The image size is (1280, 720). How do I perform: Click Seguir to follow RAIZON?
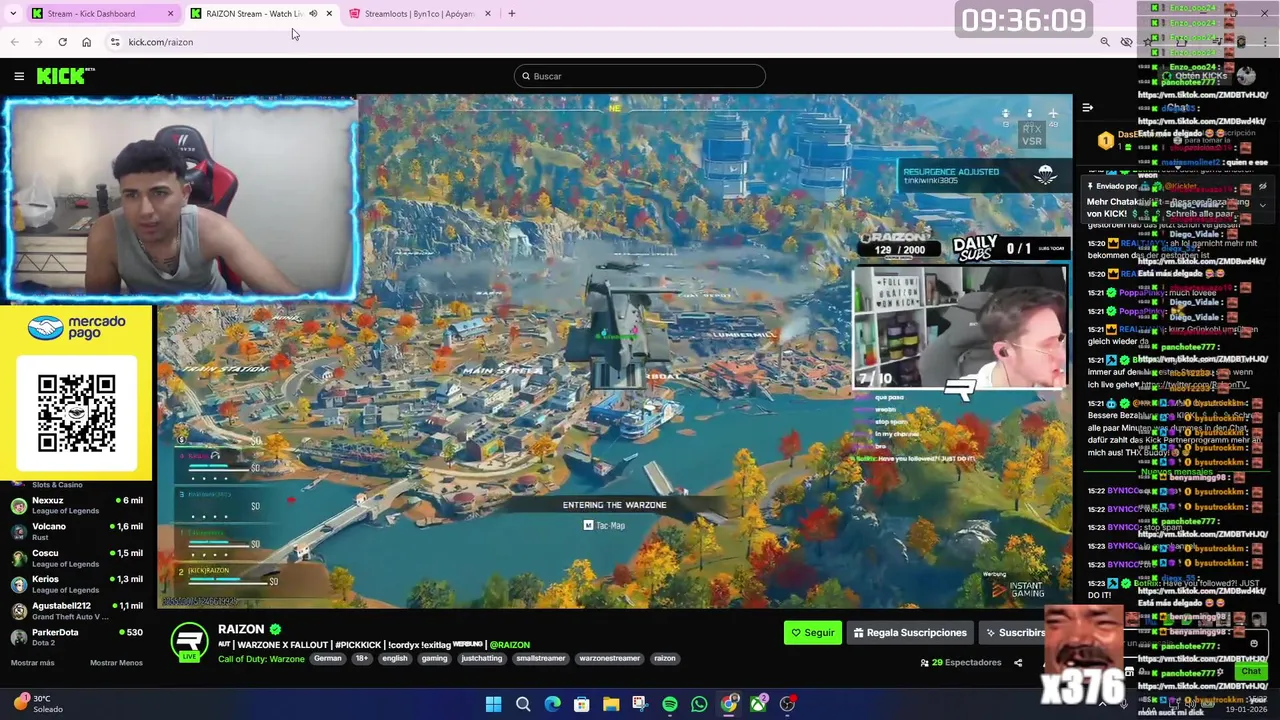pyautogui.click(x=812, y=633)
